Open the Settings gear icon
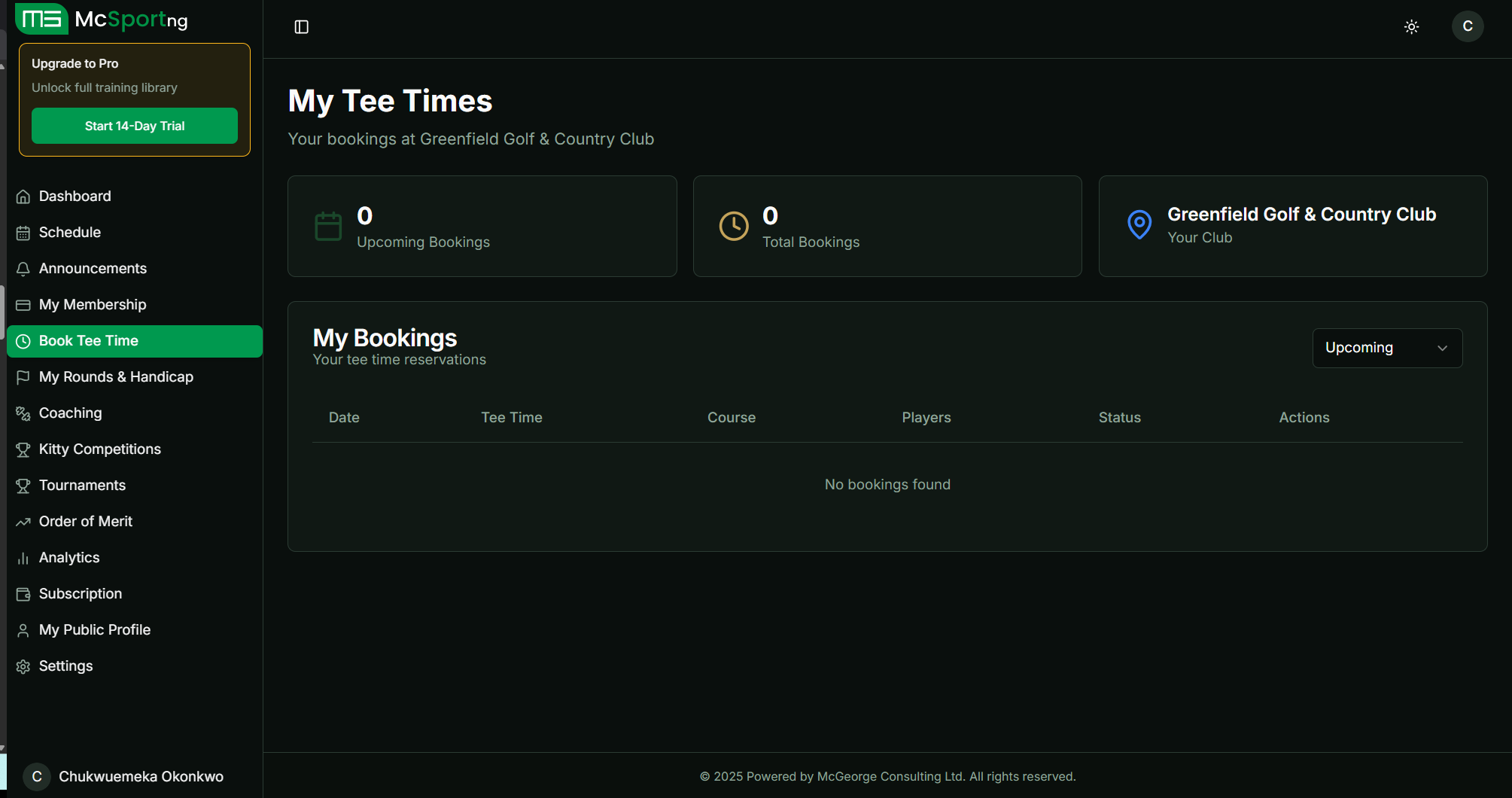This screenshot has width=1512, height=798. tap(23, 666)
